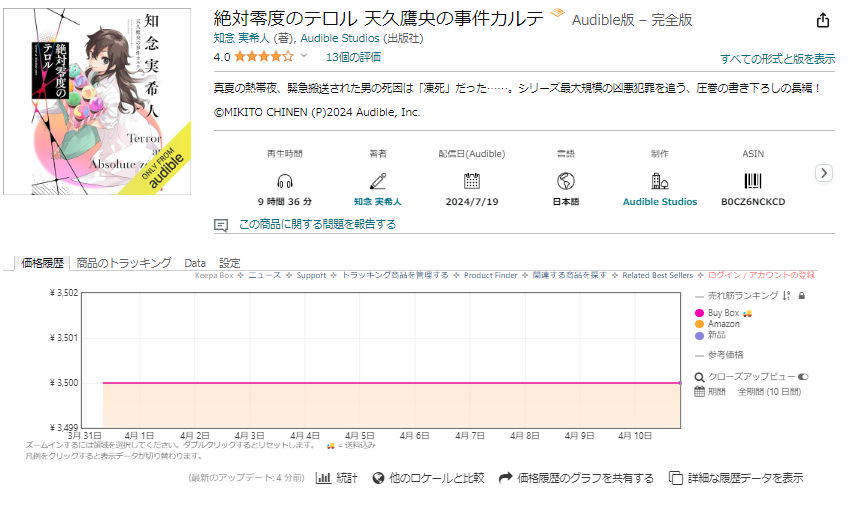Viewport: 852px width, 518px height.
Task: Toggle 売れ筋ランキング legend entry
Action: coord(742,296)
